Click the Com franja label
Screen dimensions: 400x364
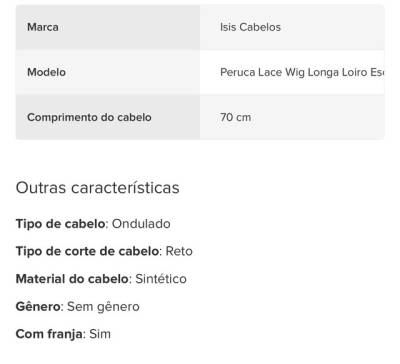pyautogui.click(x=49, y=334)
